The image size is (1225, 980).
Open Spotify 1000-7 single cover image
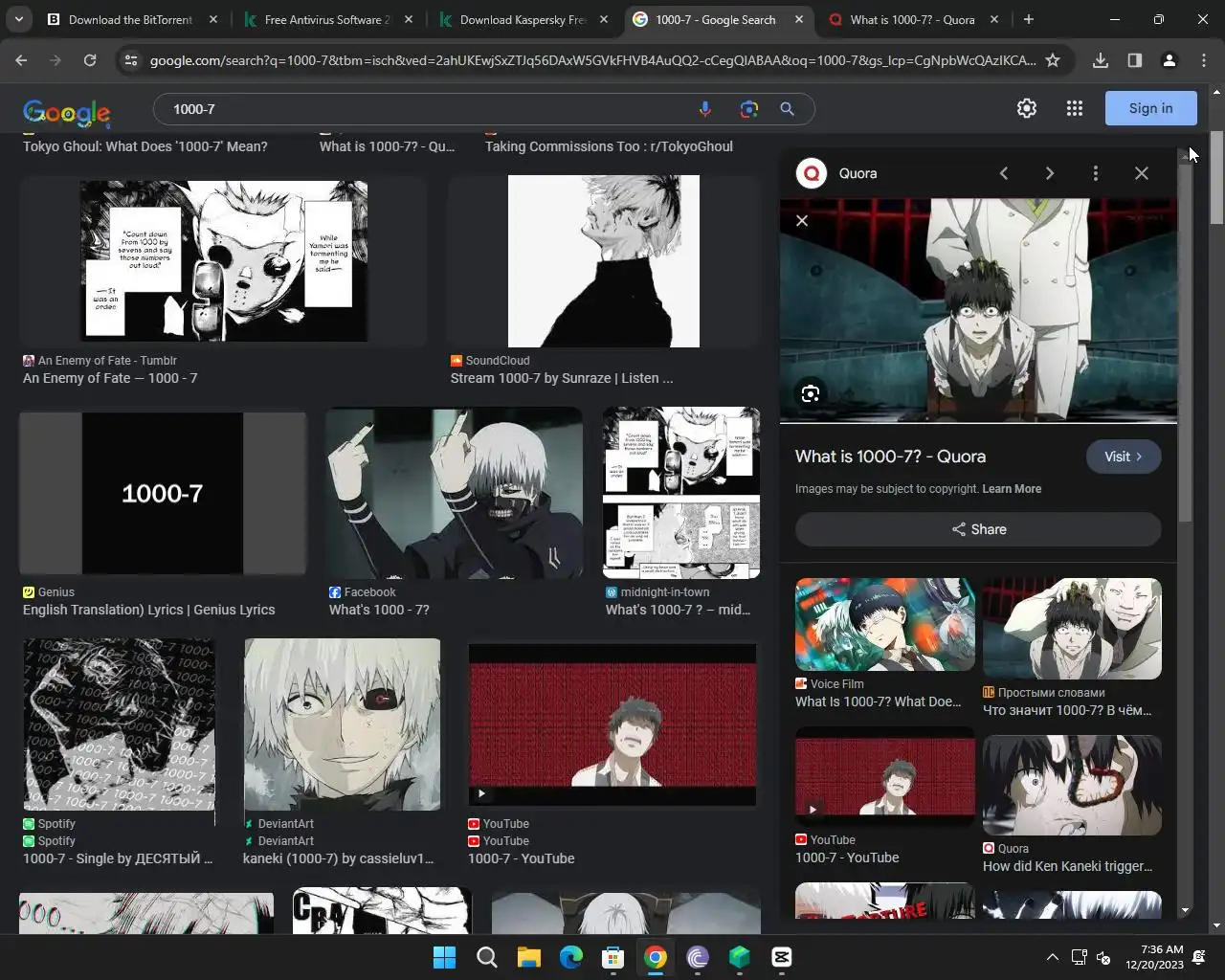120,724
